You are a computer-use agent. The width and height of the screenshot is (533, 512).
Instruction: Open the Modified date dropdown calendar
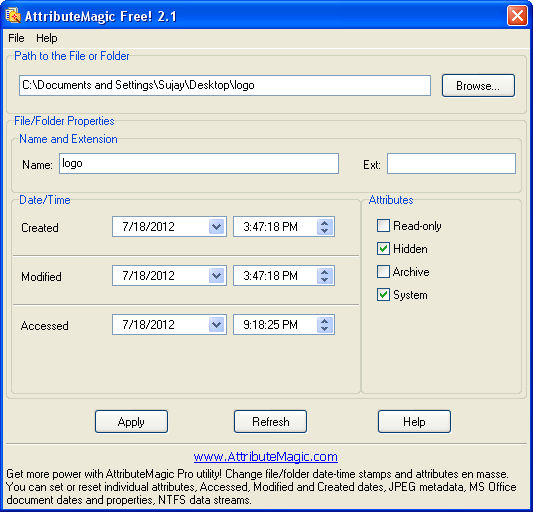coord(217,275)
